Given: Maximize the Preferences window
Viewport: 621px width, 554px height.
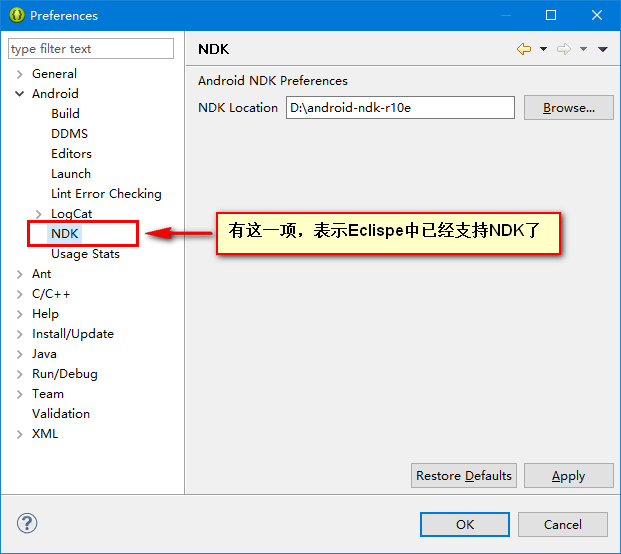Looking at the screenshot, I should [551, 15].
